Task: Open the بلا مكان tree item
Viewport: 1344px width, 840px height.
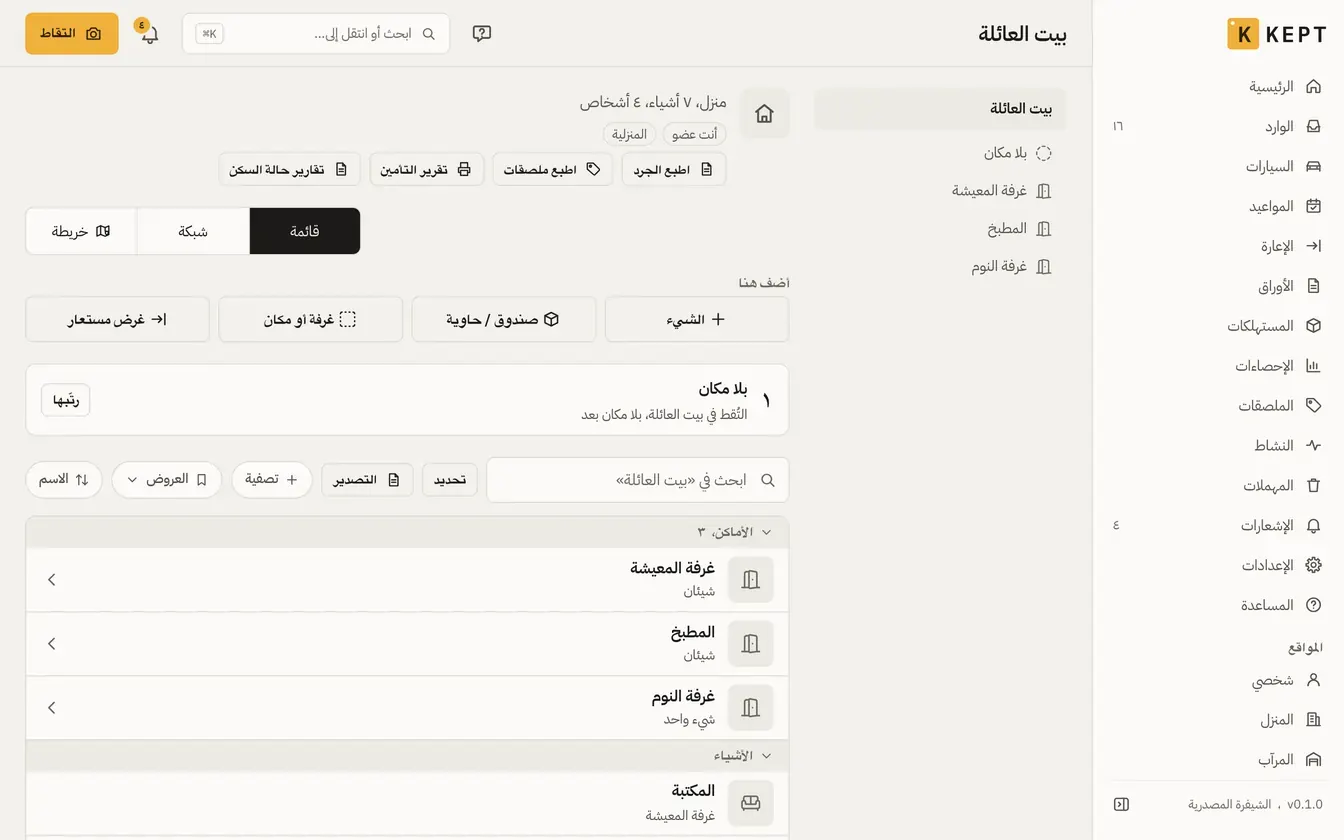Action: (940, 153)
